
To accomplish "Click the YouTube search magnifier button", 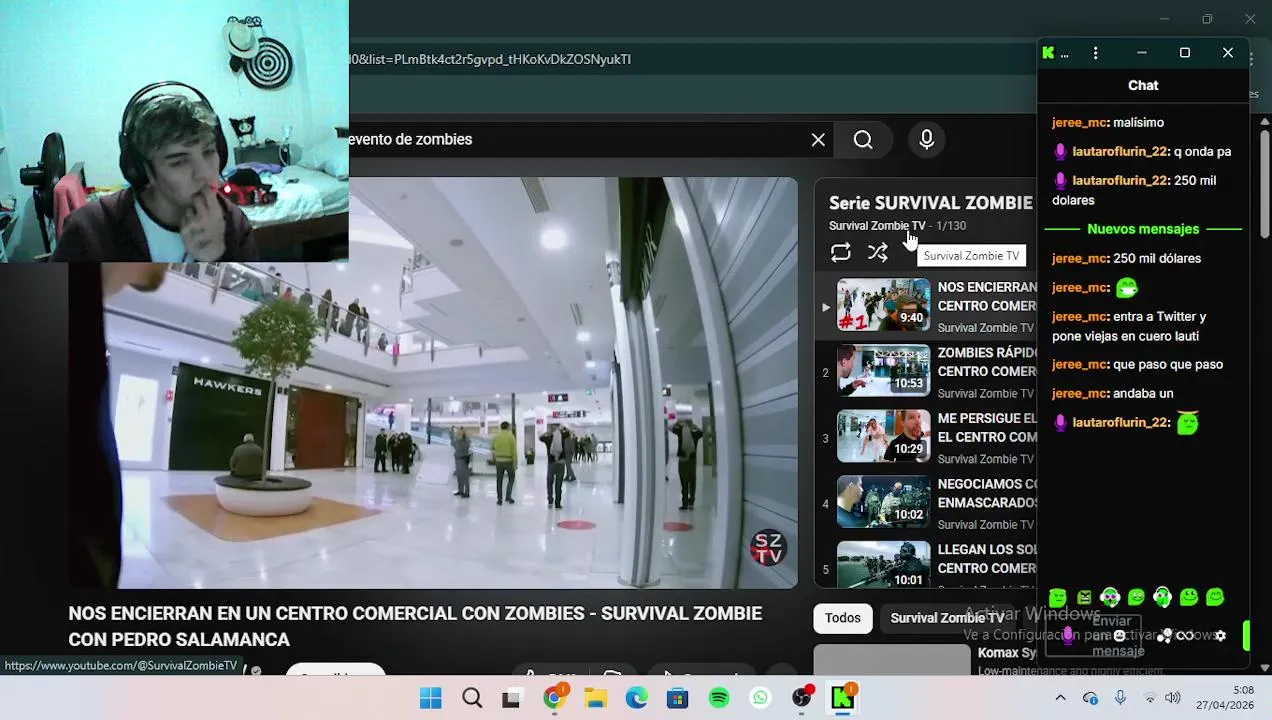I will pos(863,140).
